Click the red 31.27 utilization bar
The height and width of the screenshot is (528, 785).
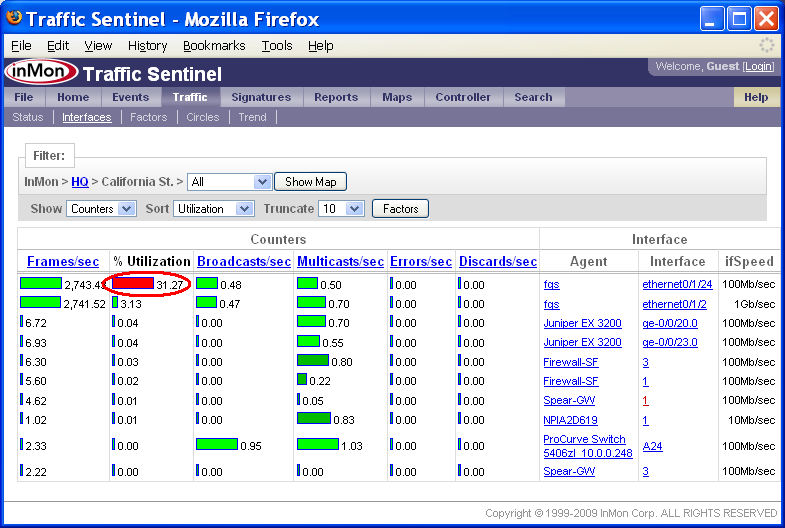tap(133, 283)
